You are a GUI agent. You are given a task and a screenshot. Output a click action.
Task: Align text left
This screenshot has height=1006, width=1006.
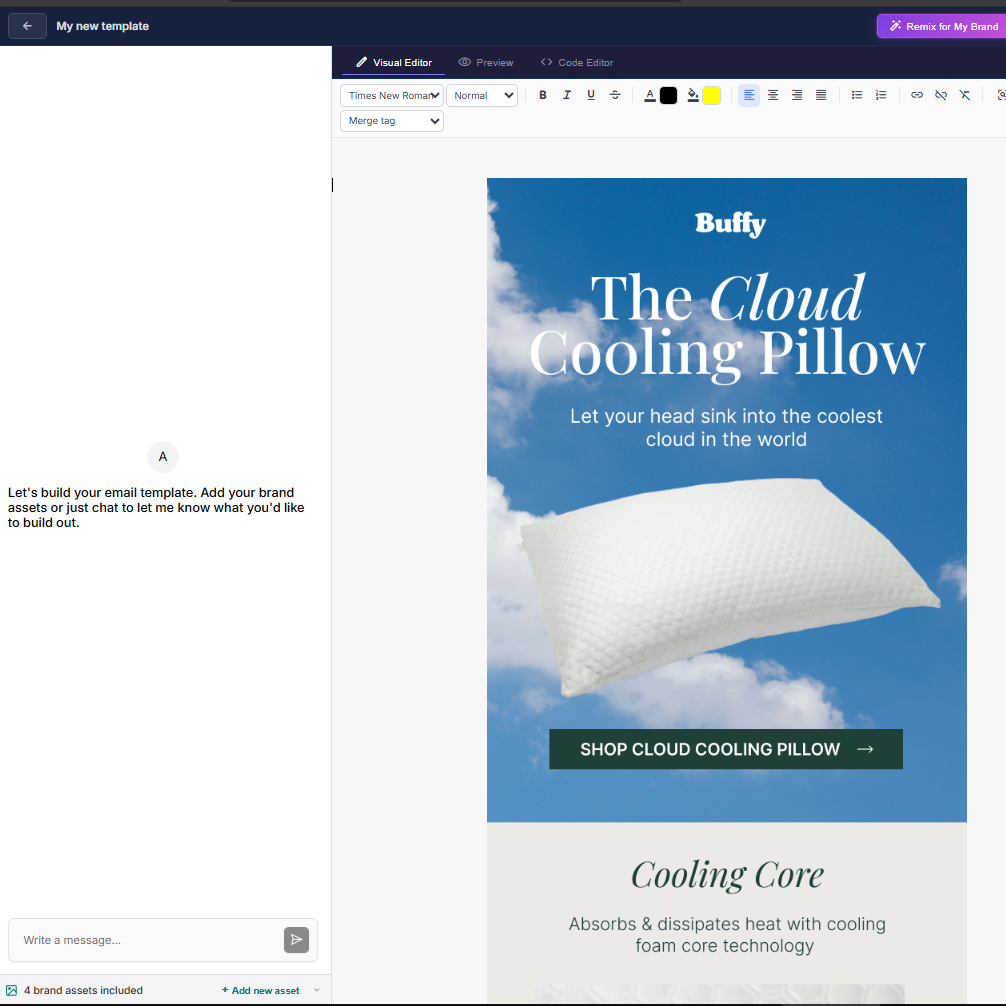coord(749,95)
